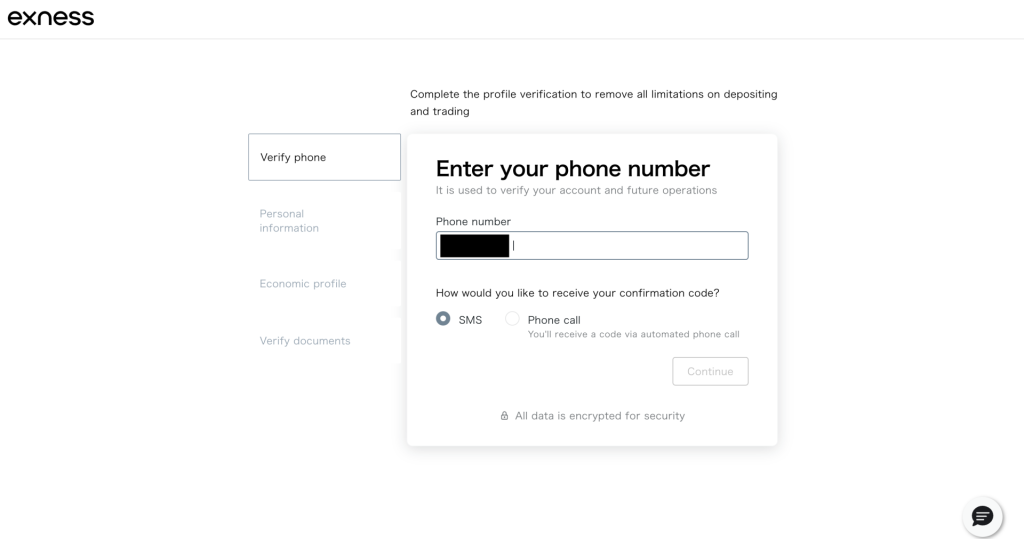Screen dimensions: 1024x539
Task: Open the live chat bubble
Action: [x=982, y=516]
